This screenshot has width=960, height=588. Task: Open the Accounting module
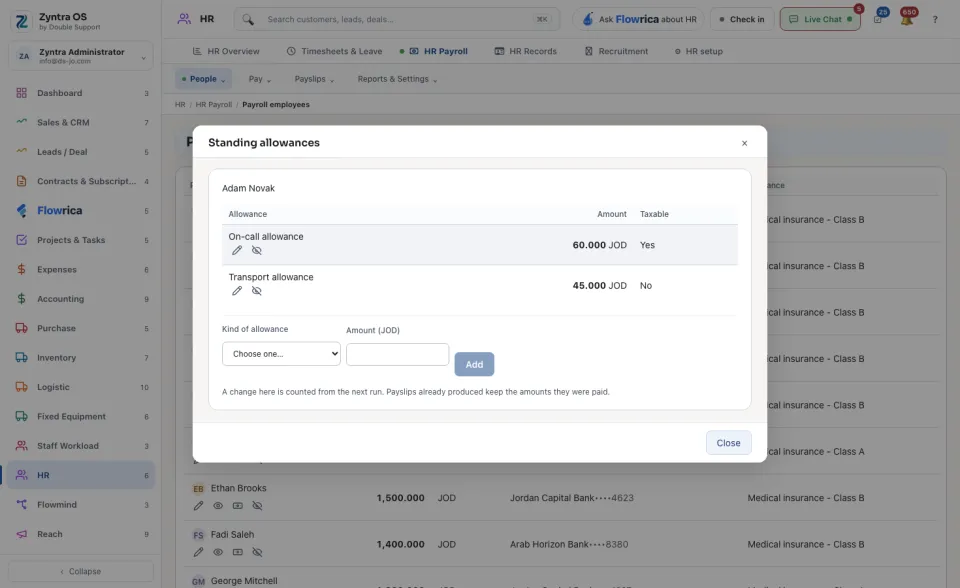81,299
